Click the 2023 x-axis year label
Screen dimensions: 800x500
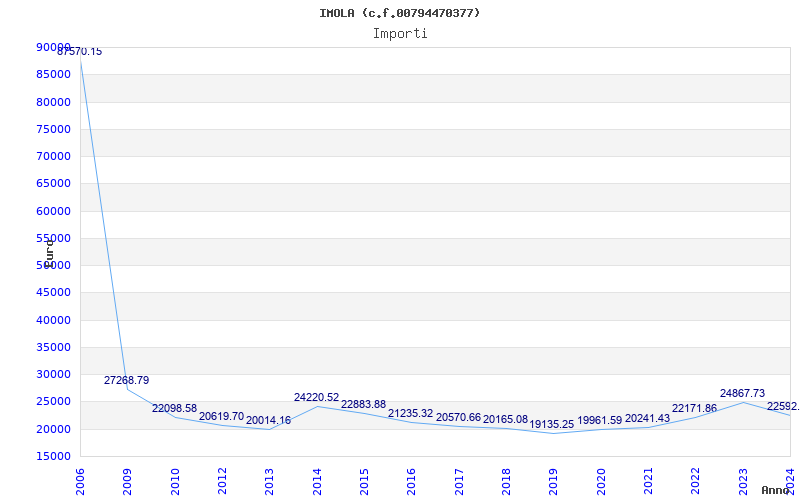(x=743, y=482)
